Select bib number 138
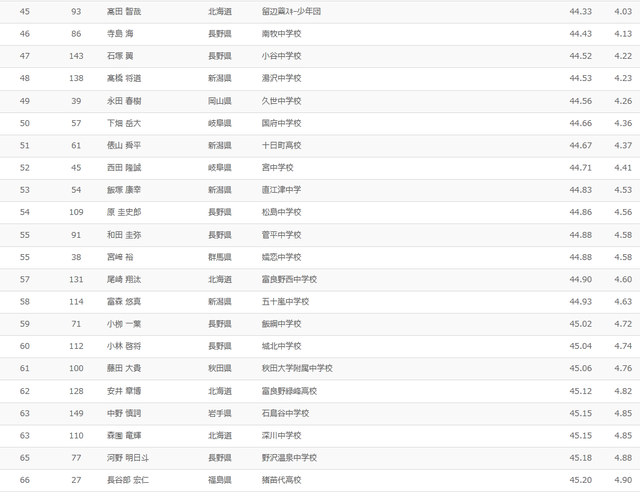This screenshot has width=640, height=492. pos(76,78)
